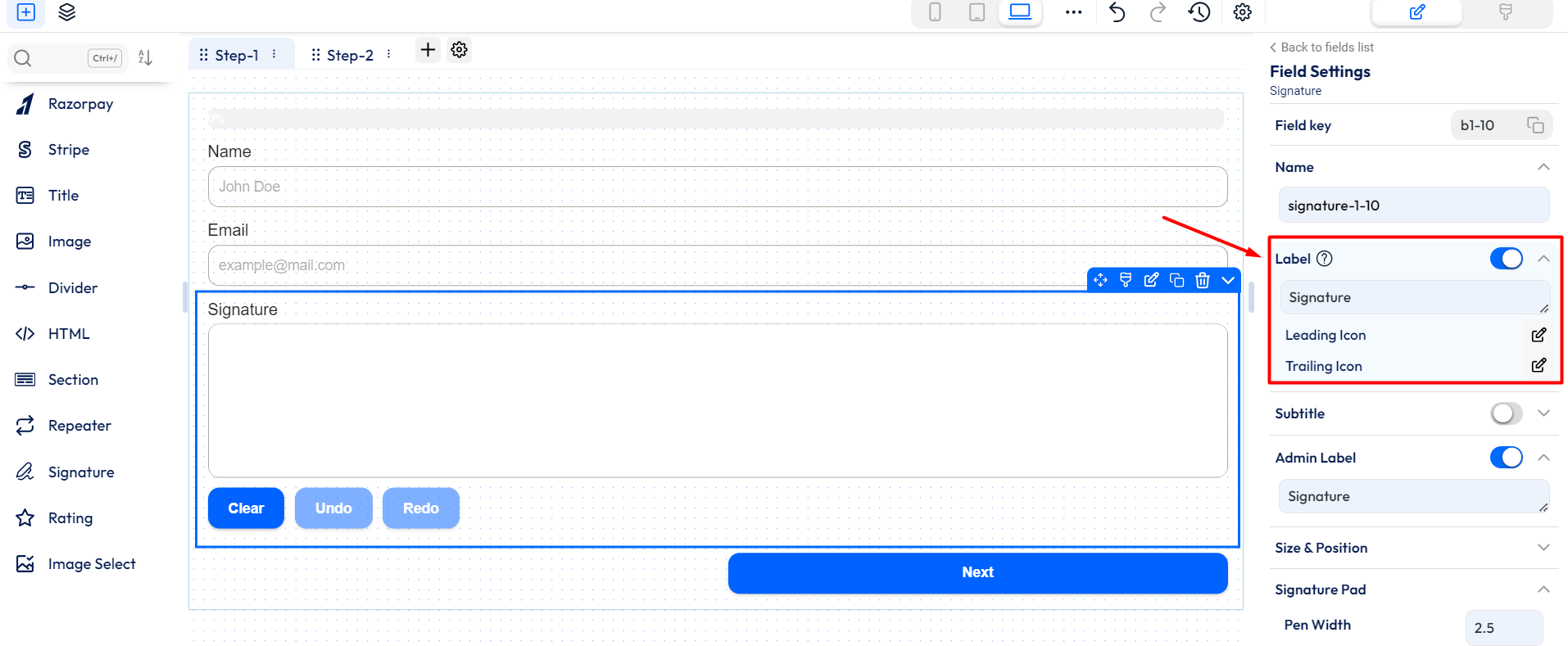Enable the Subtitle toggle
1568x646 pixels.
click(x=1506, y=413)
